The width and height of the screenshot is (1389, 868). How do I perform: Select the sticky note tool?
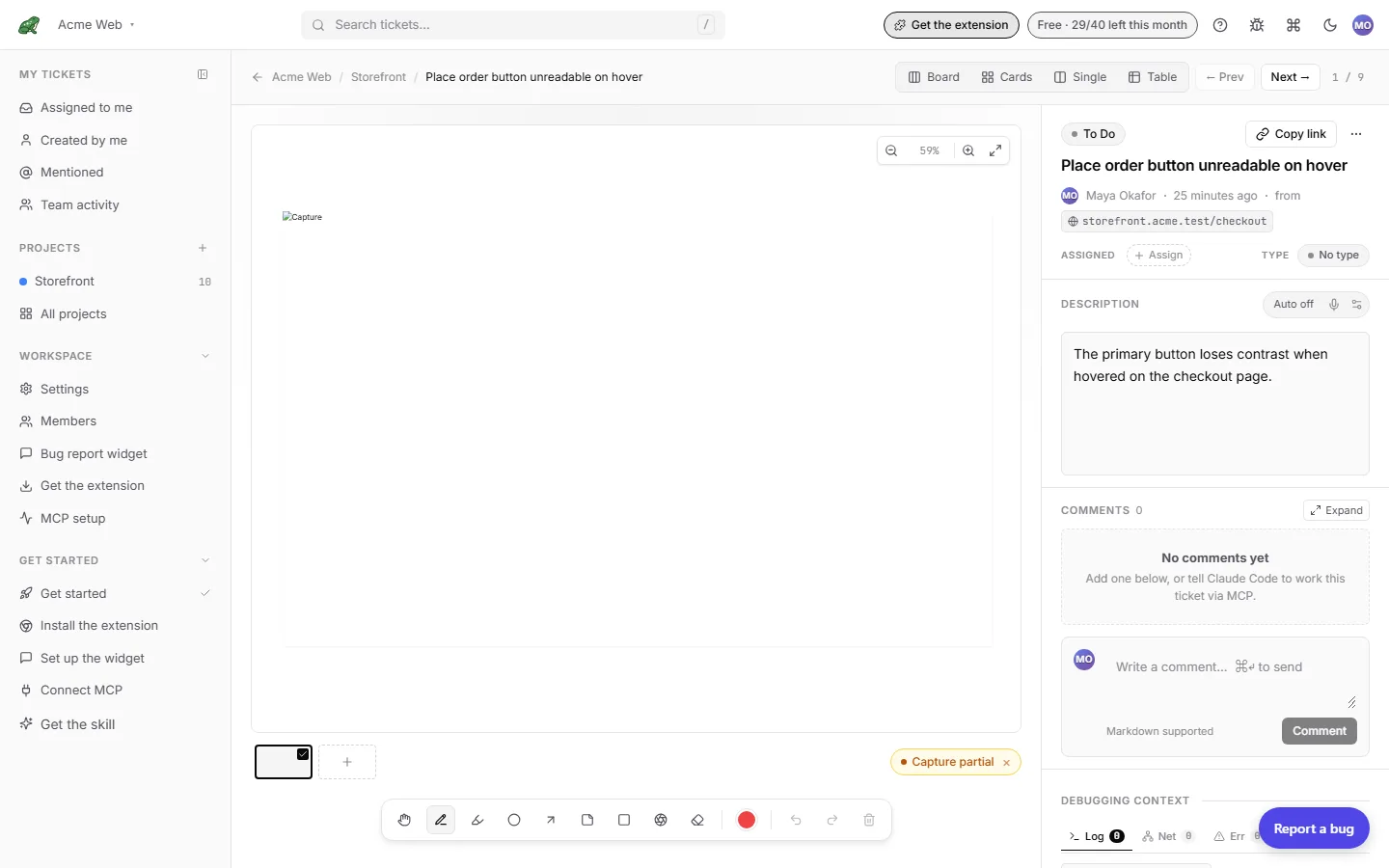587,820
